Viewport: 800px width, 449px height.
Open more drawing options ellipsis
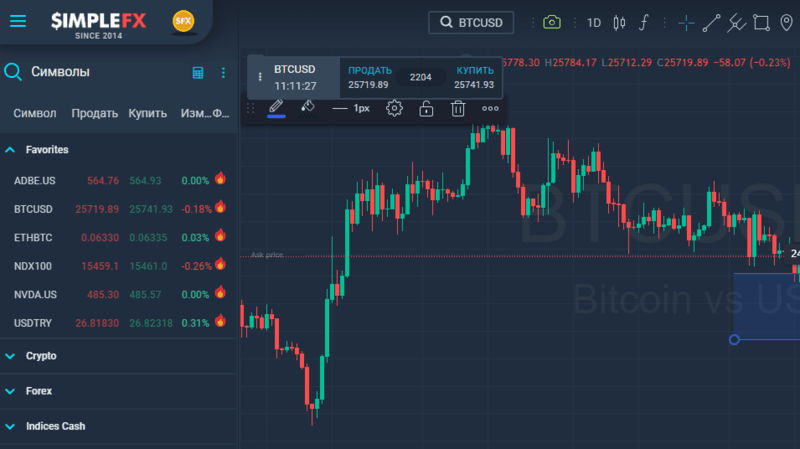tap(490, 108)
